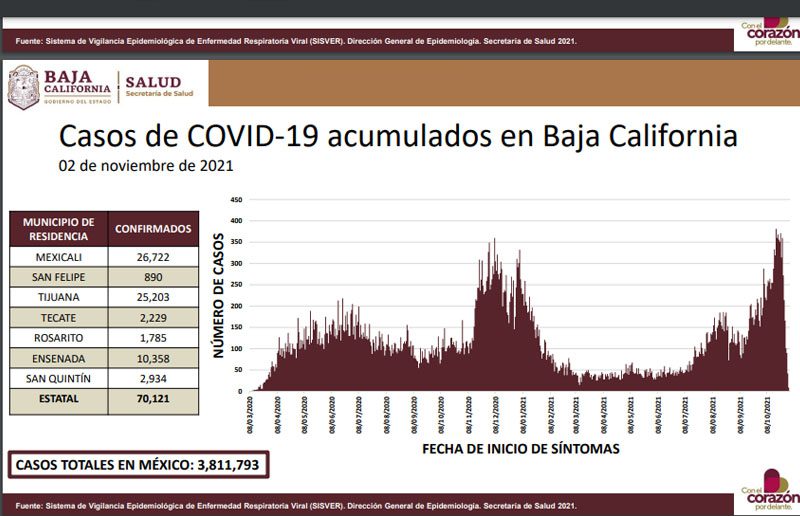The height and width of the screenshot is (516, 800).
Task: Select the value 1,785 for Rosarito
Action: pos(153,338)
